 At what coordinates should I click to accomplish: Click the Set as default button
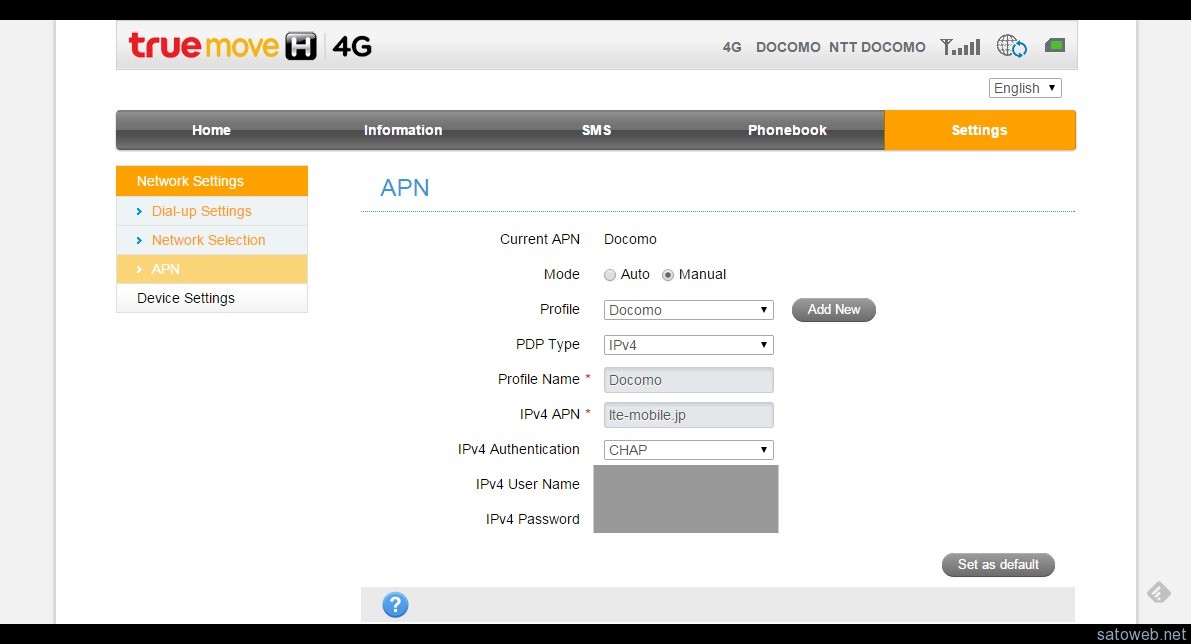(x=997, y=564)
